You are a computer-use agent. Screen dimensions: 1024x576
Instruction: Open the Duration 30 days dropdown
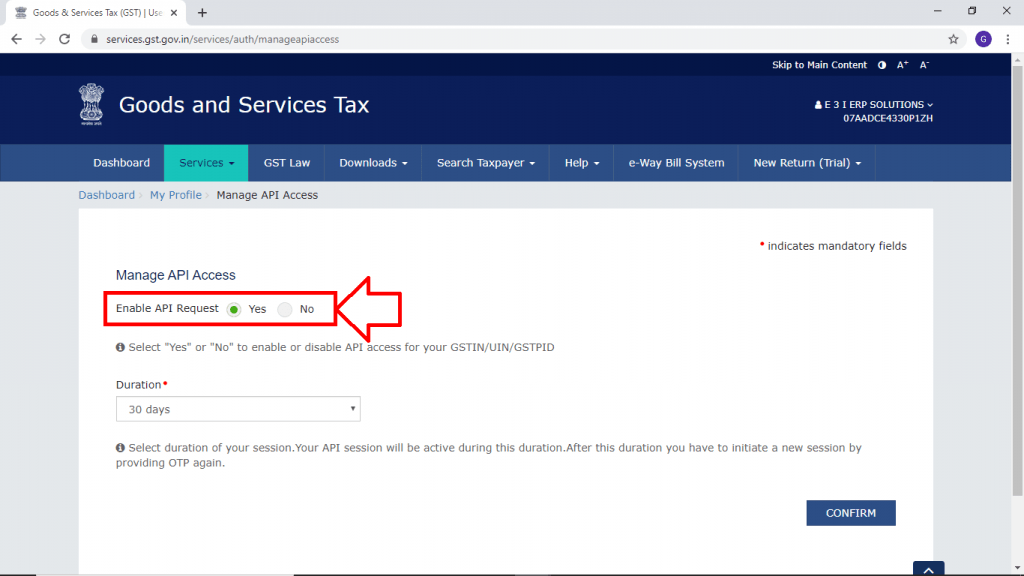238,409
